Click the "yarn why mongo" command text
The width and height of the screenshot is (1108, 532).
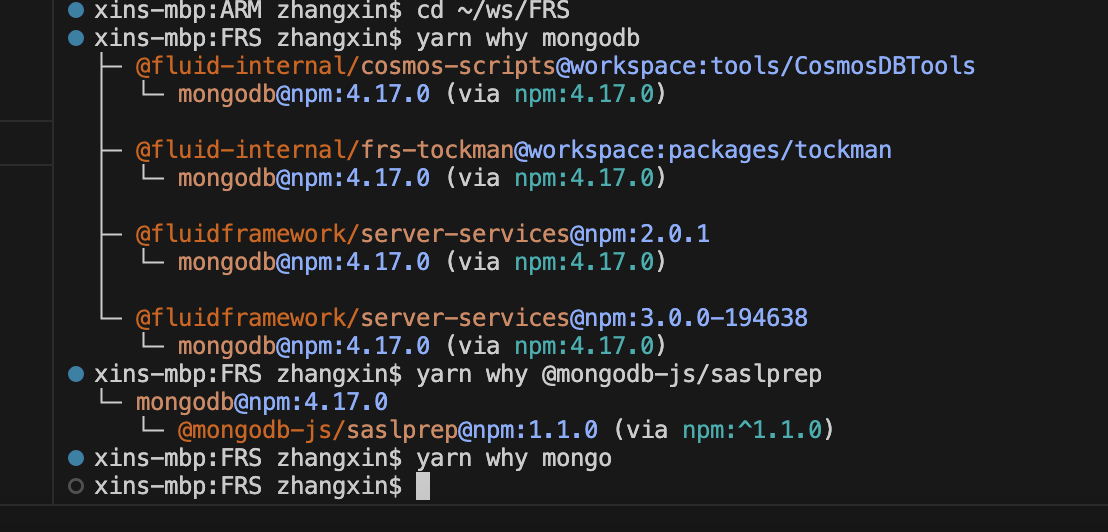513,459
